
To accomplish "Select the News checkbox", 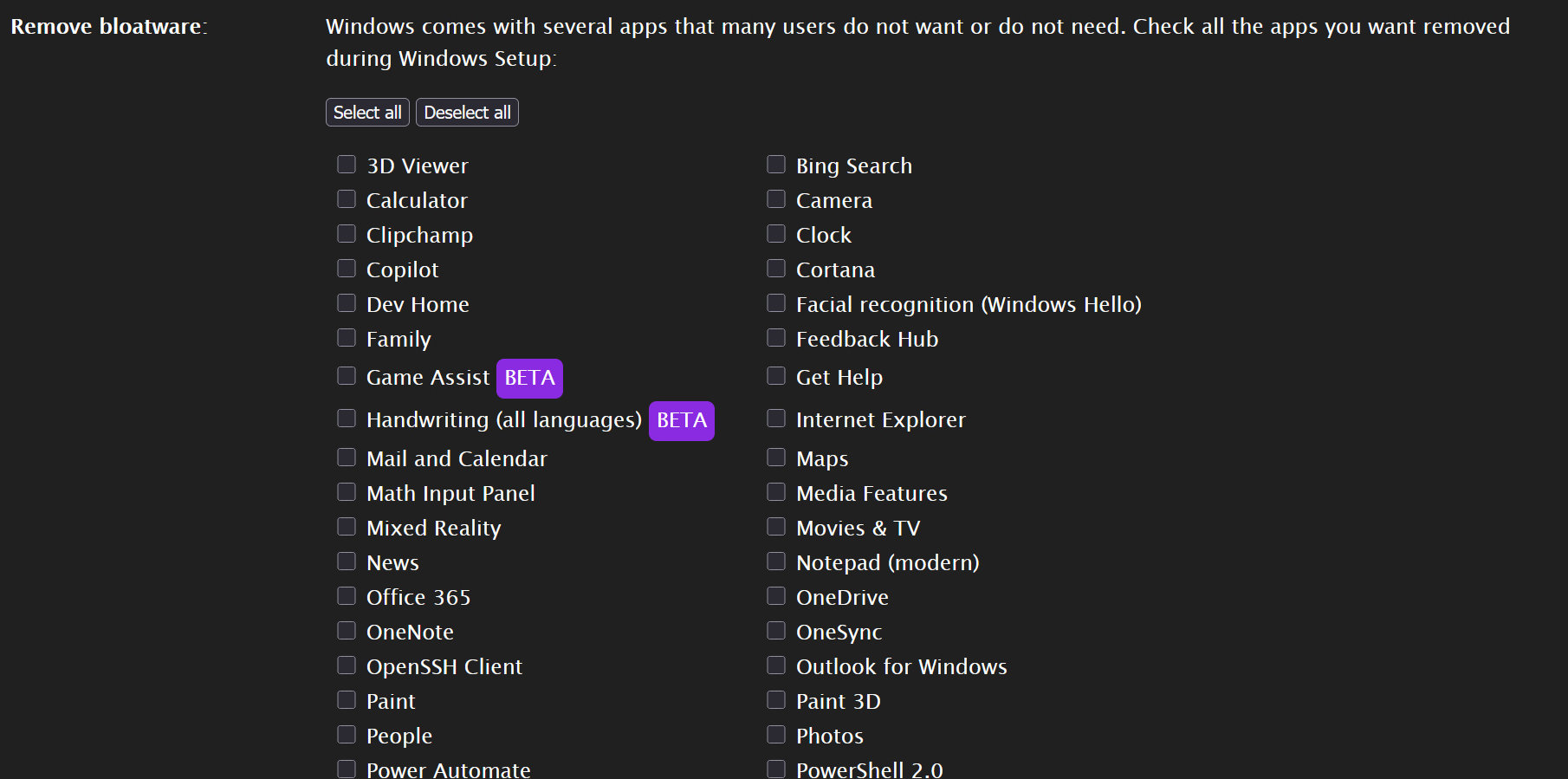I will coord(347,562).
